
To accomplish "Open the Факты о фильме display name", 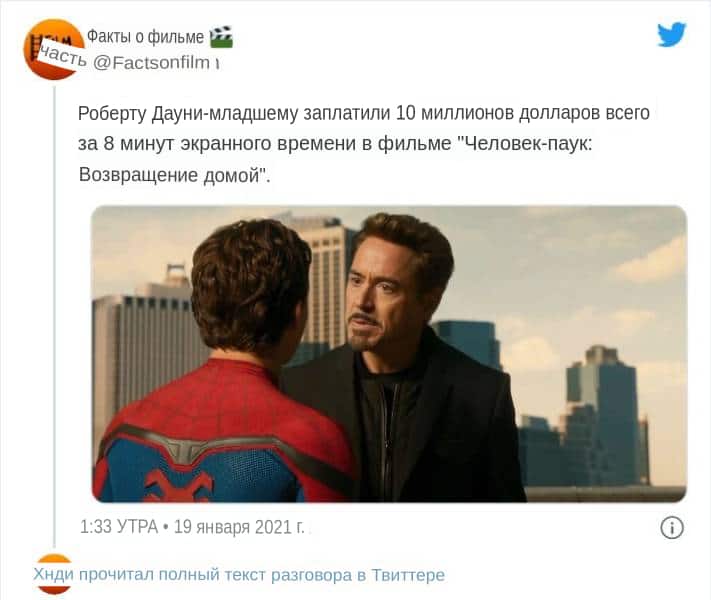I will pos(146,37).
